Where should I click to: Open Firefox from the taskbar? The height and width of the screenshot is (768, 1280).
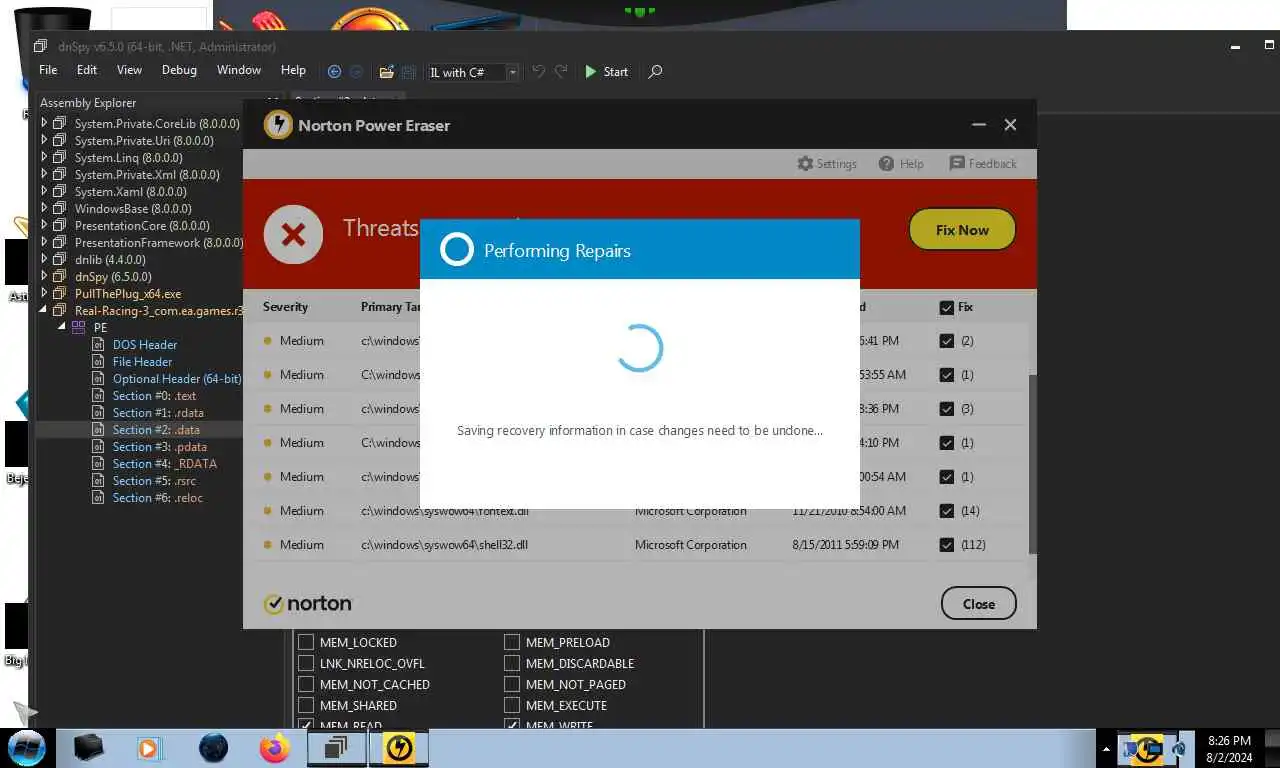(274, 747)
